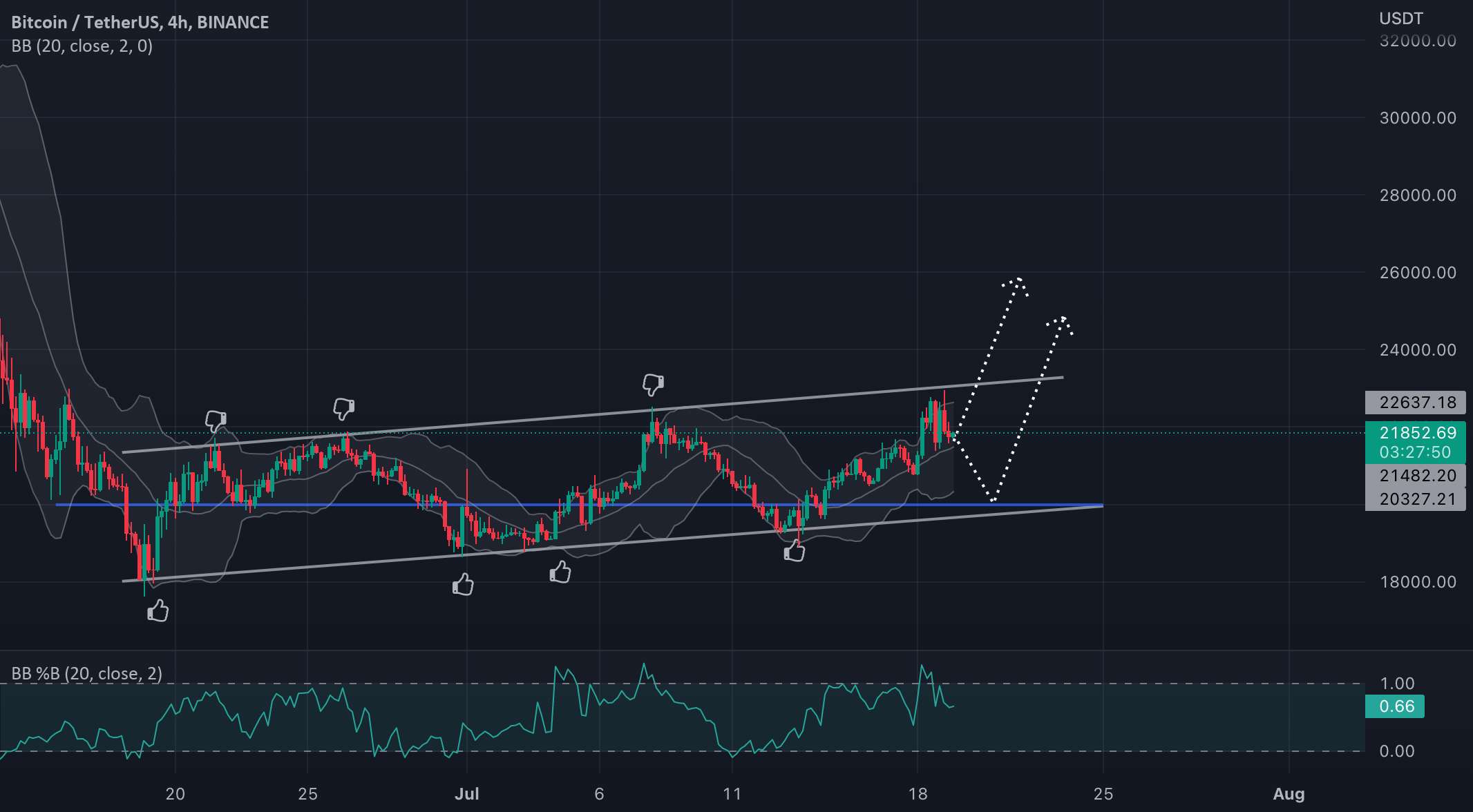Click the 20 date label on the time axis
The height and width of the screenshot is (812, 1473).
point(175,794)
